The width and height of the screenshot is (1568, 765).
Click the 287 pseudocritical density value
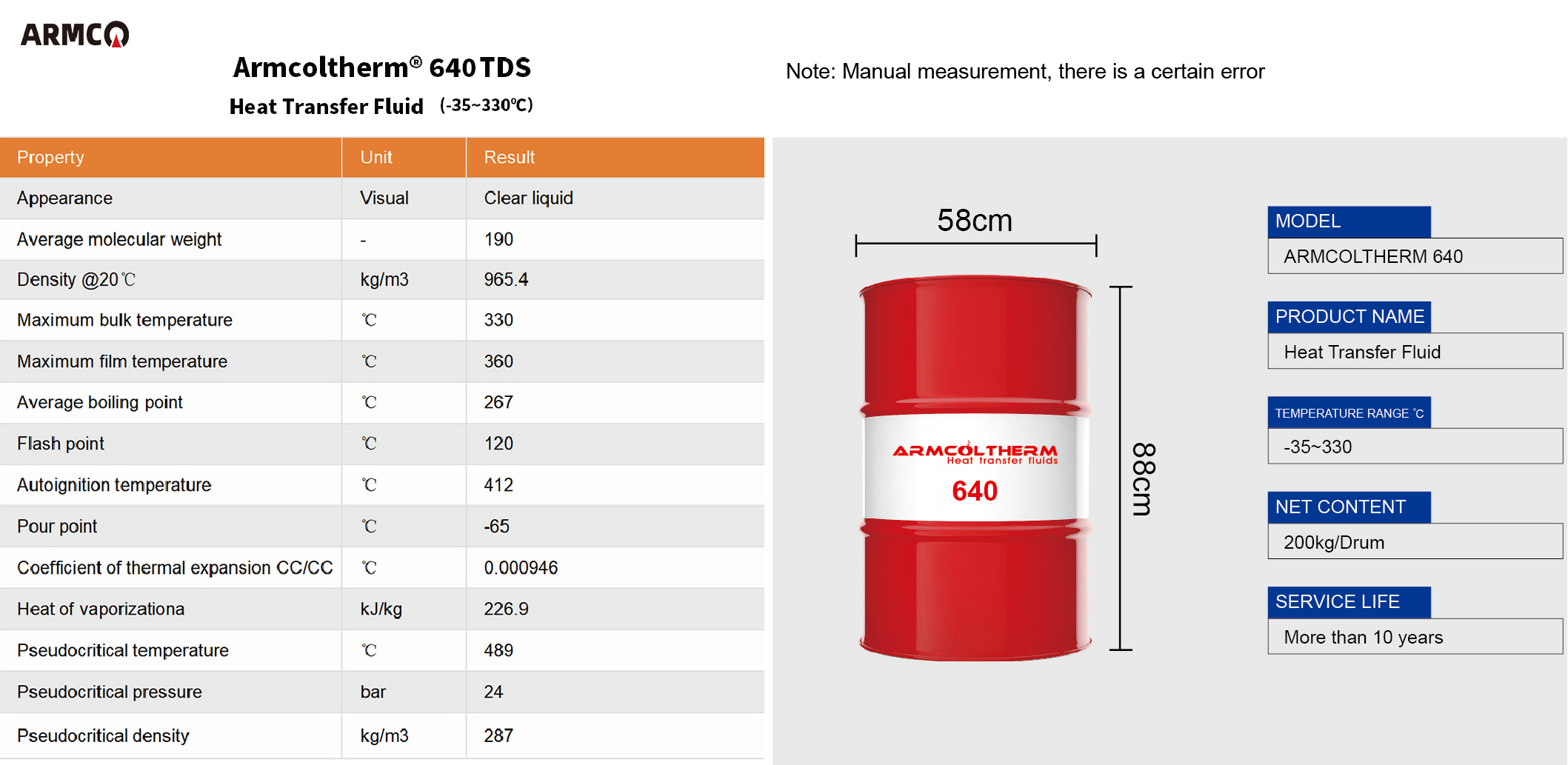pyautogui.click(x=498, y=735)
